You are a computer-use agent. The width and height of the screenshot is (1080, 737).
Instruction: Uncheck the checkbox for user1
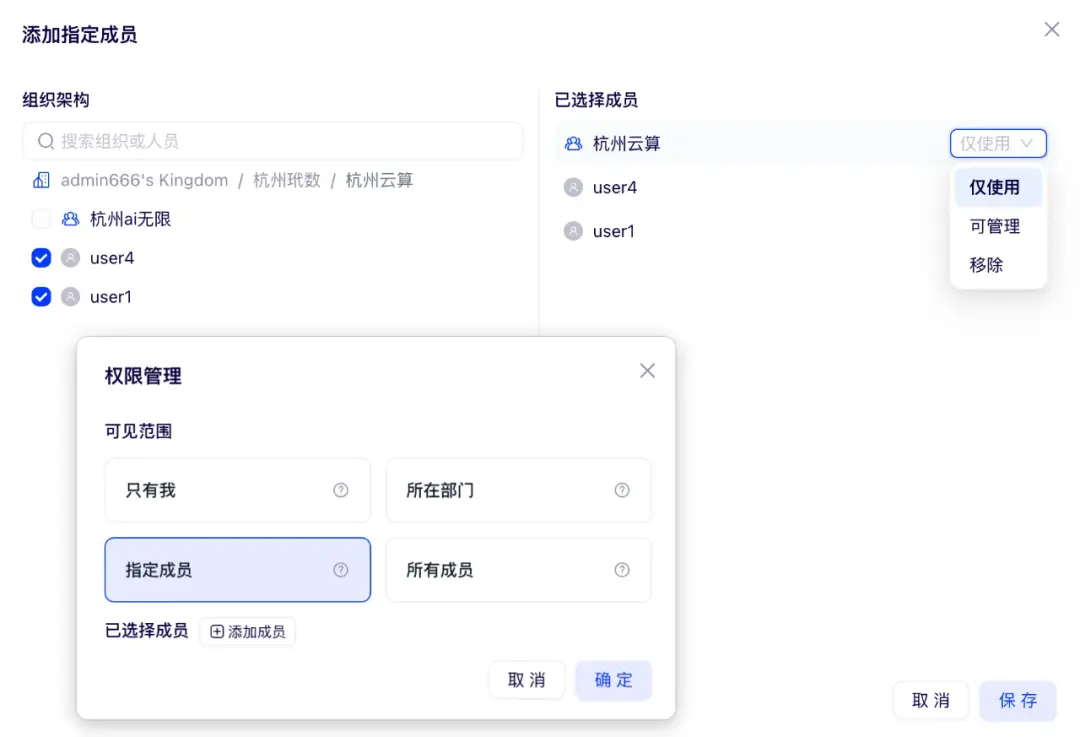pos(41,297)
